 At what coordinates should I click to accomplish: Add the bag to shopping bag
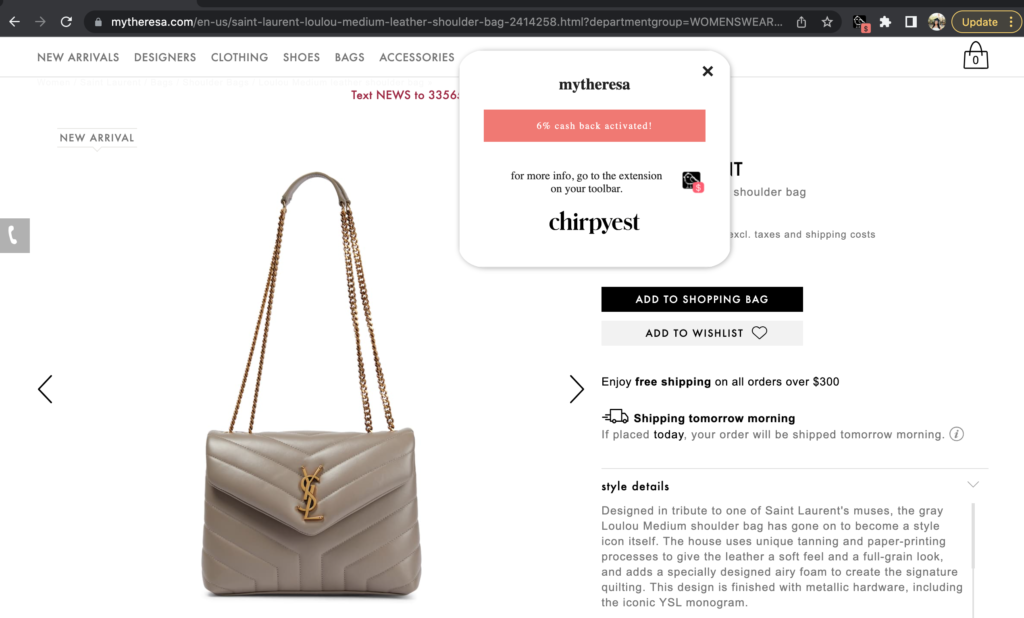click(x=702, y=299)
